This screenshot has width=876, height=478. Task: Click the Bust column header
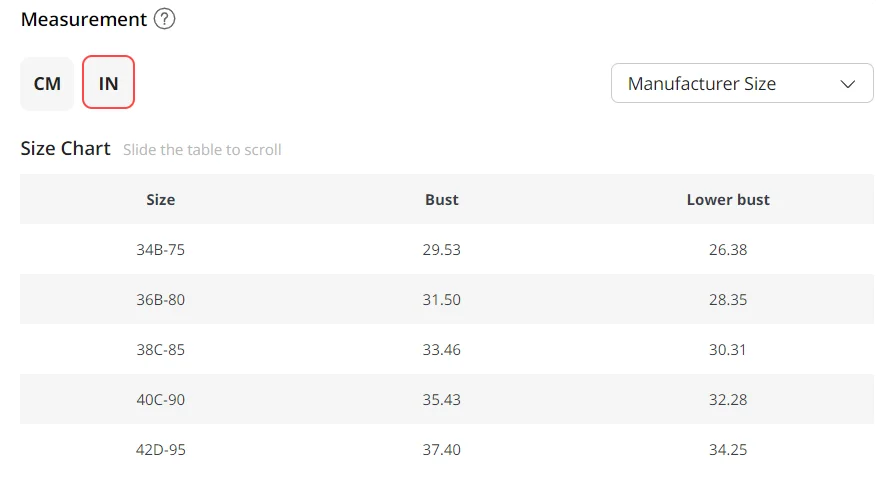(x=441, y=199)
